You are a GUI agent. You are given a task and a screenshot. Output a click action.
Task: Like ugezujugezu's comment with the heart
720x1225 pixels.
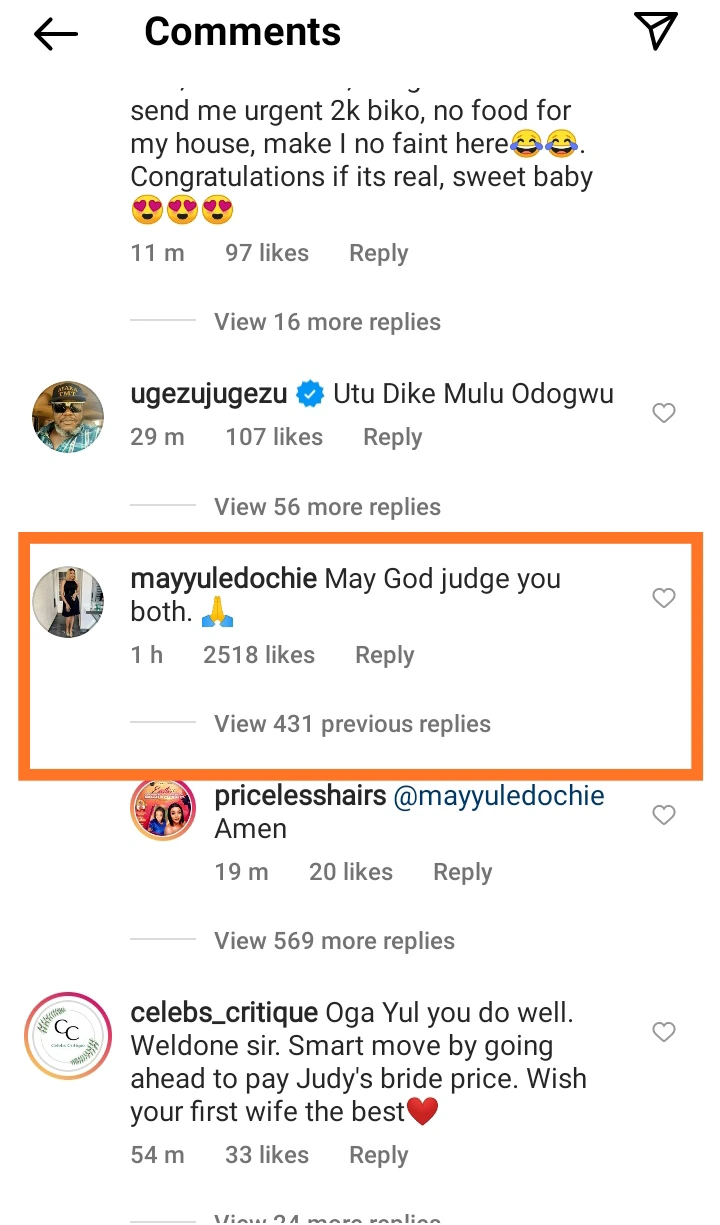click(664, 413)
